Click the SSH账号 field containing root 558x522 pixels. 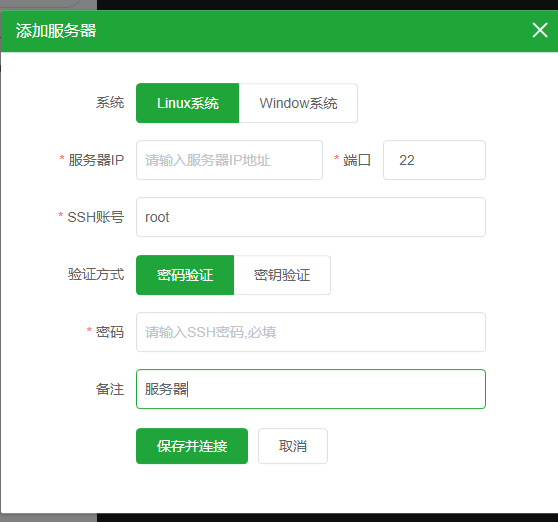pyautogui.click(x=311, y=217)
